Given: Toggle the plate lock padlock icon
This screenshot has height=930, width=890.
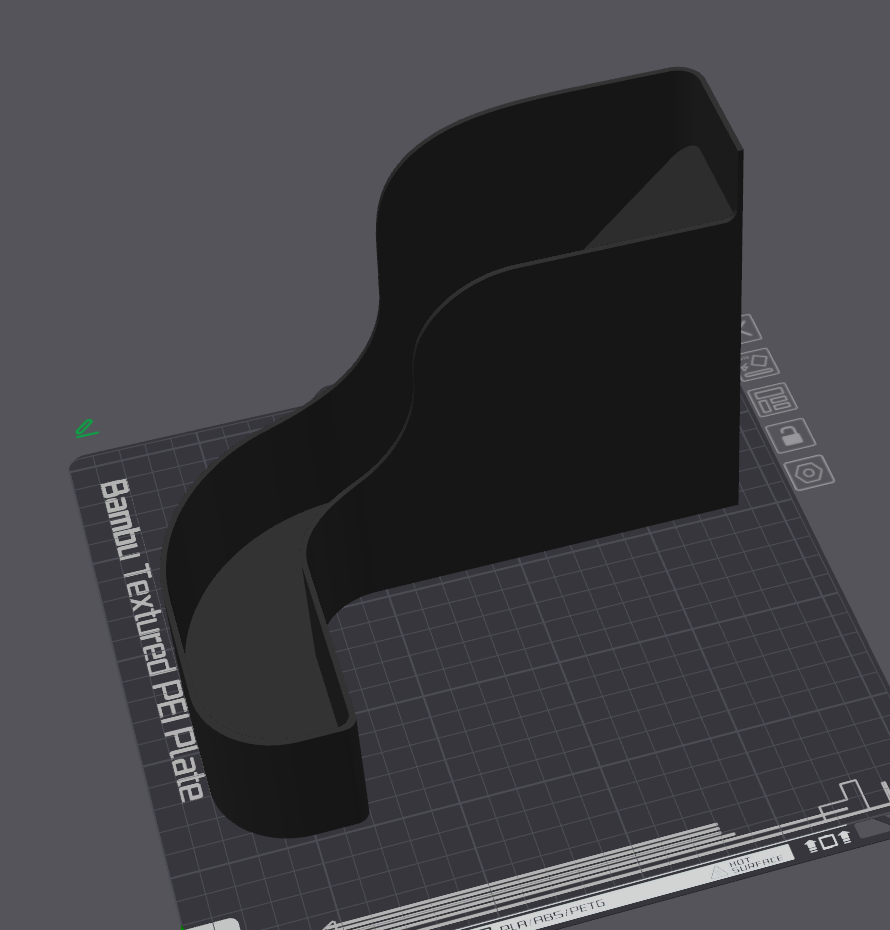Looking at the screenshot, I should (790, 436).
